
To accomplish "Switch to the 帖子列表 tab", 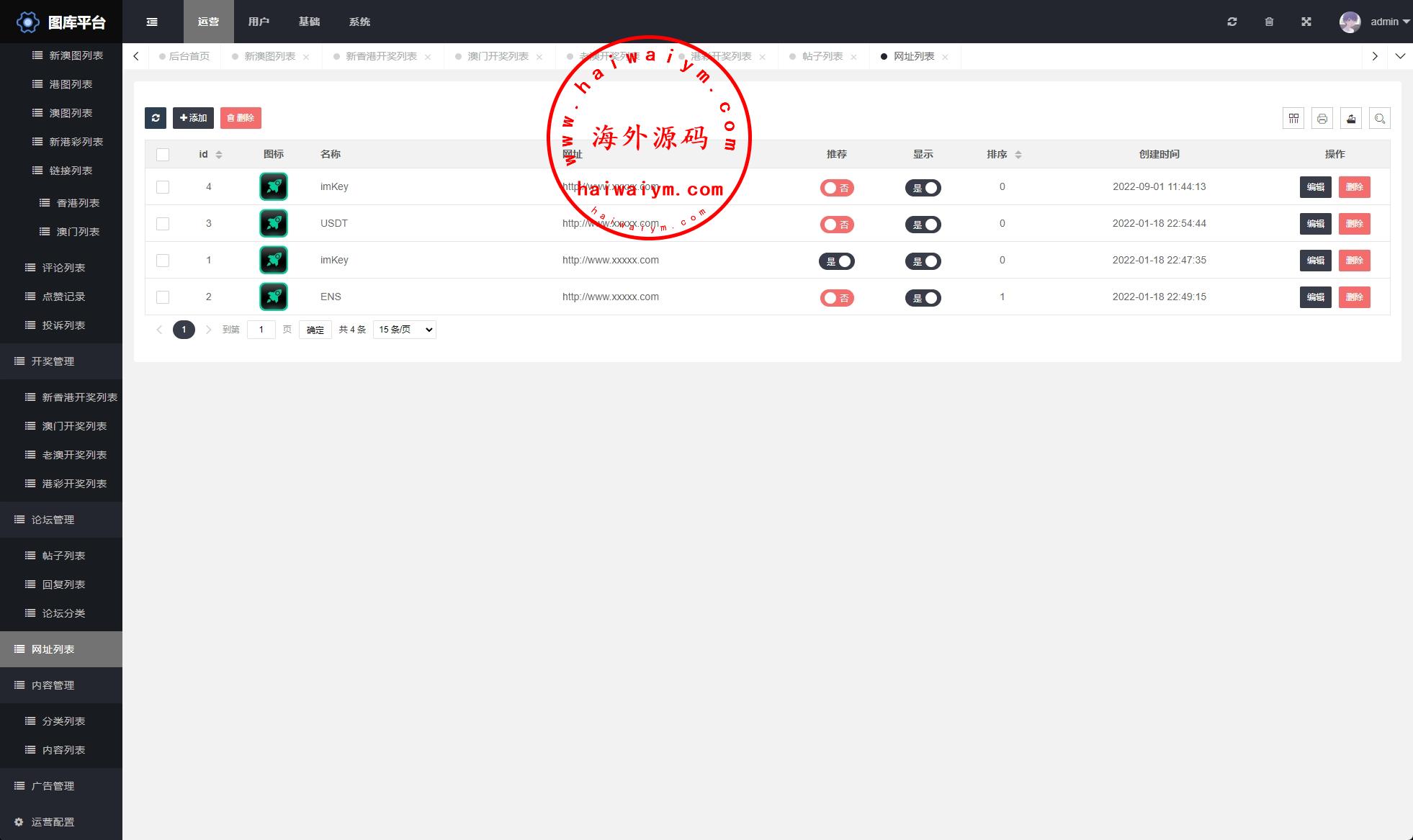I will [x=822, y=56].
